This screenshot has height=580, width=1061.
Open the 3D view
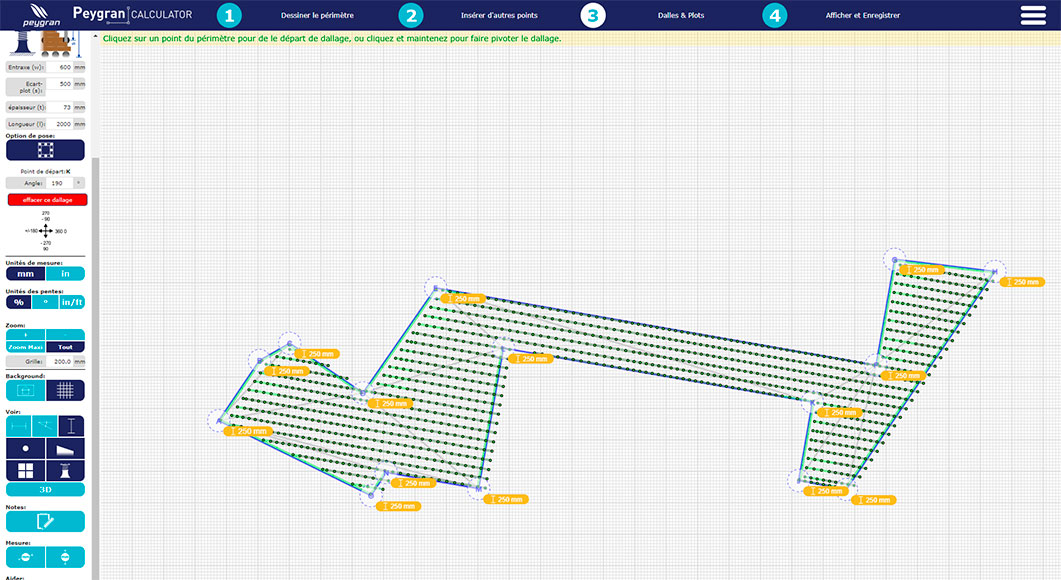pyautogui.click(x=45, y=489)
